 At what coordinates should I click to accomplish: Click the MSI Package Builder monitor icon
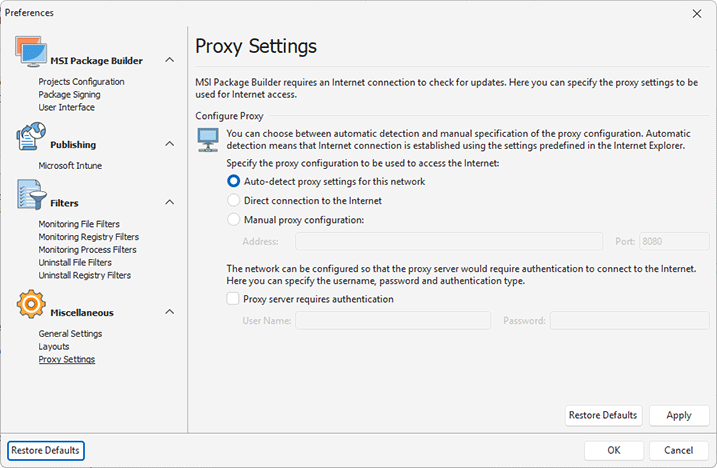(31, 55)
